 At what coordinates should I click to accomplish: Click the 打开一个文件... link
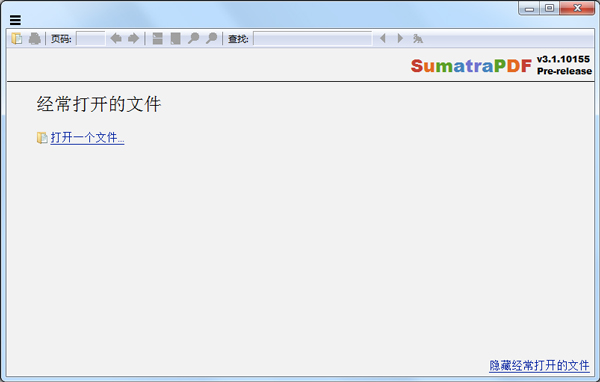pos(87,137)
